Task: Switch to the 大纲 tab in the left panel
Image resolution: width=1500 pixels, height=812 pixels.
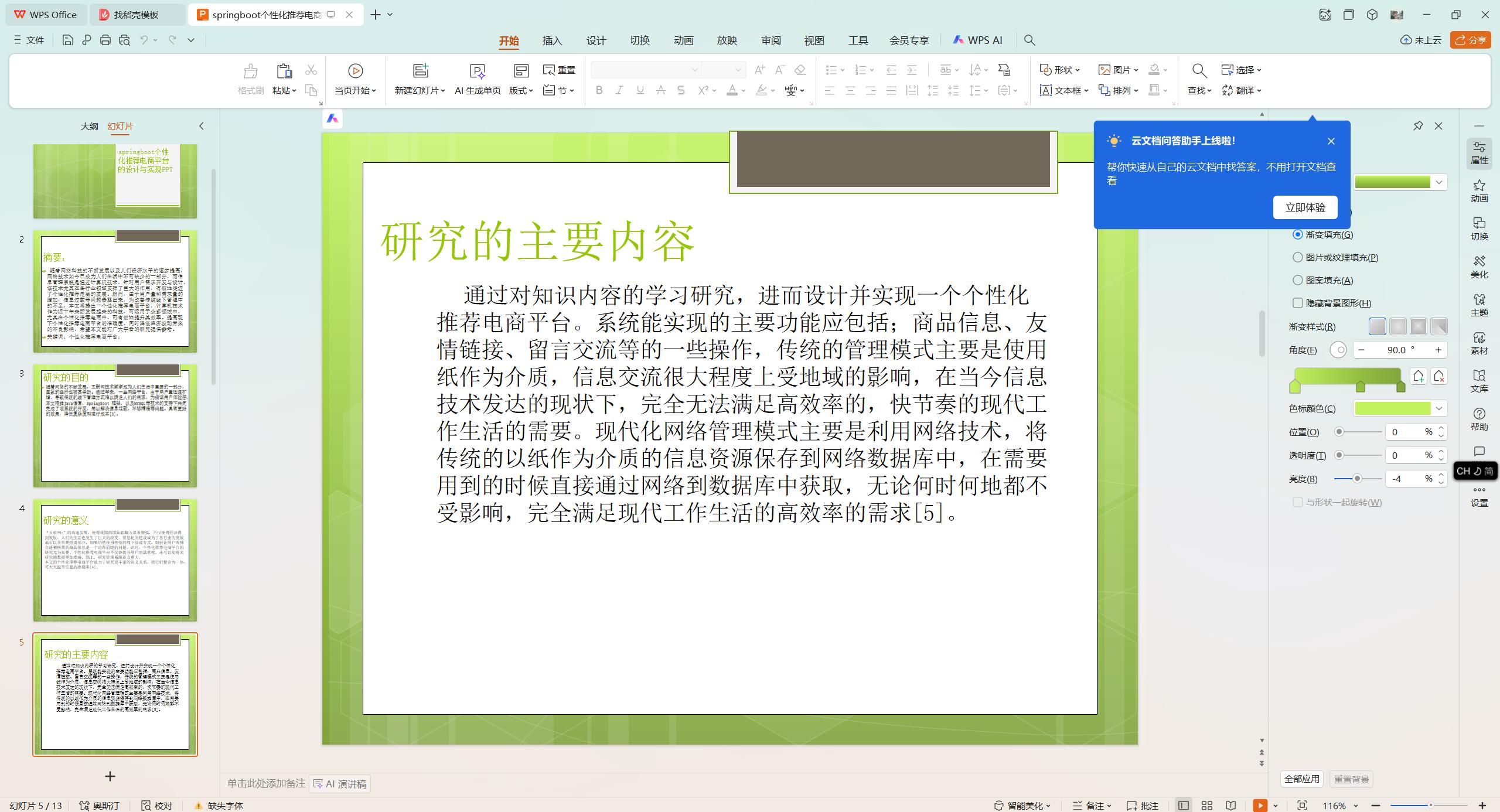Action: coord(90,126)
